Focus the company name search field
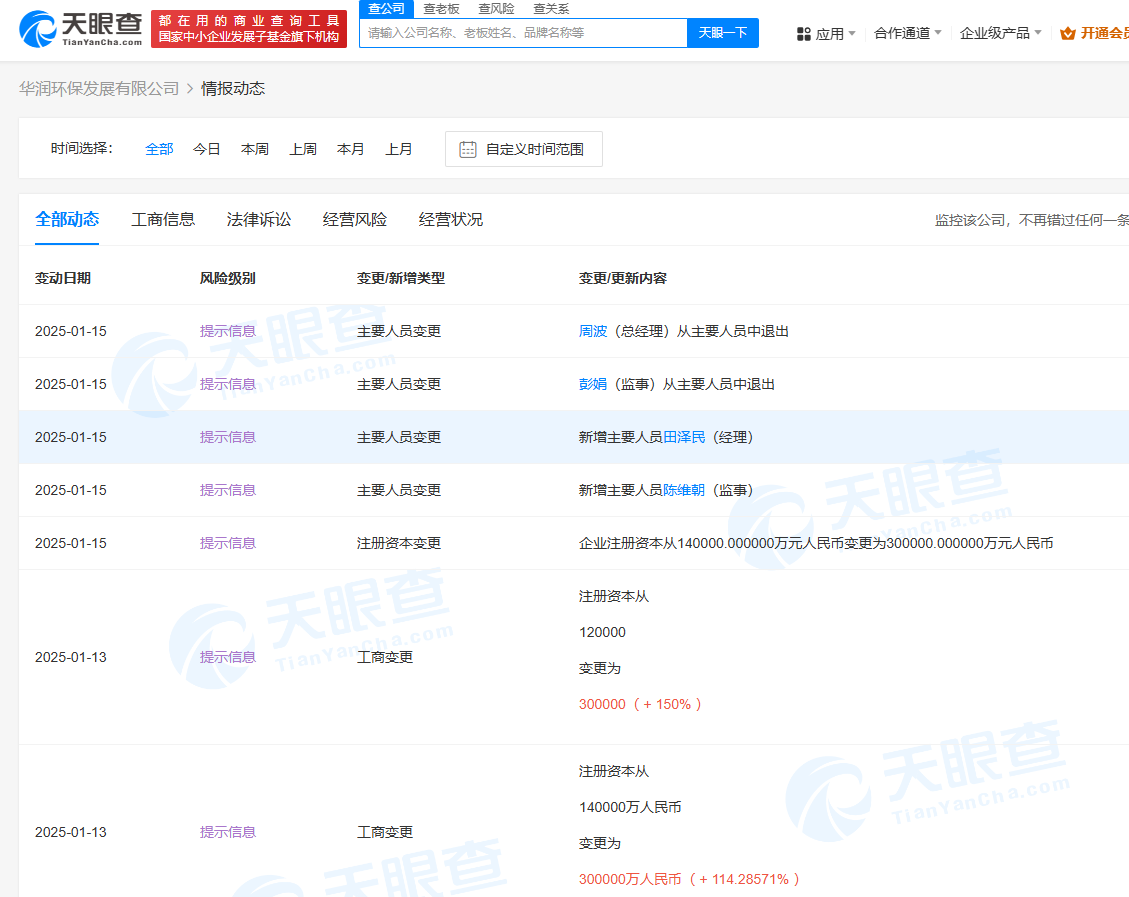 523,33
